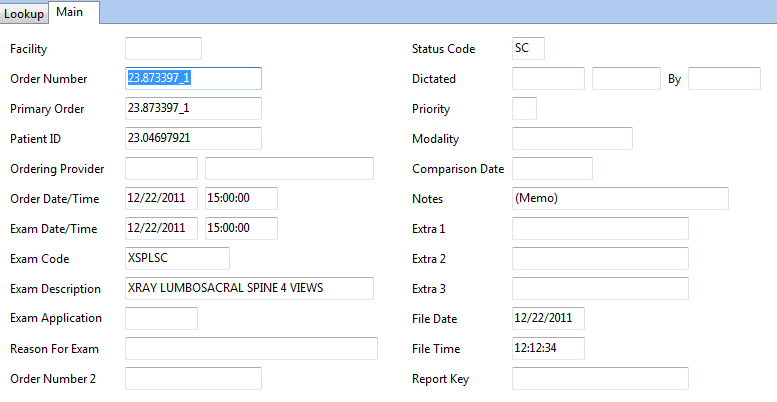Click the Exam Description label

coord(56,289)
